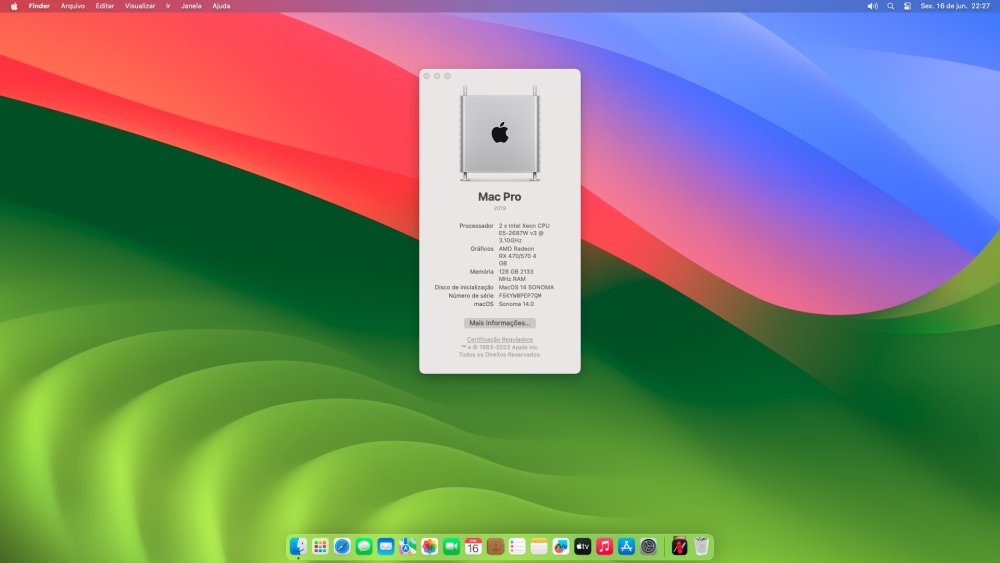The image size is (1000, 563).
Task: Click serial number F5KYW8PEP7QM
Action: point(520,296)
